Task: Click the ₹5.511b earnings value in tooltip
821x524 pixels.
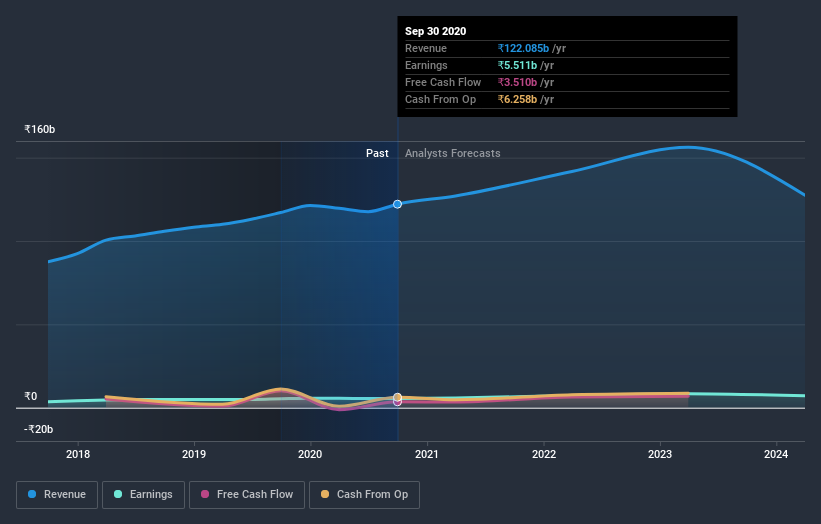Action: point(517,65)
